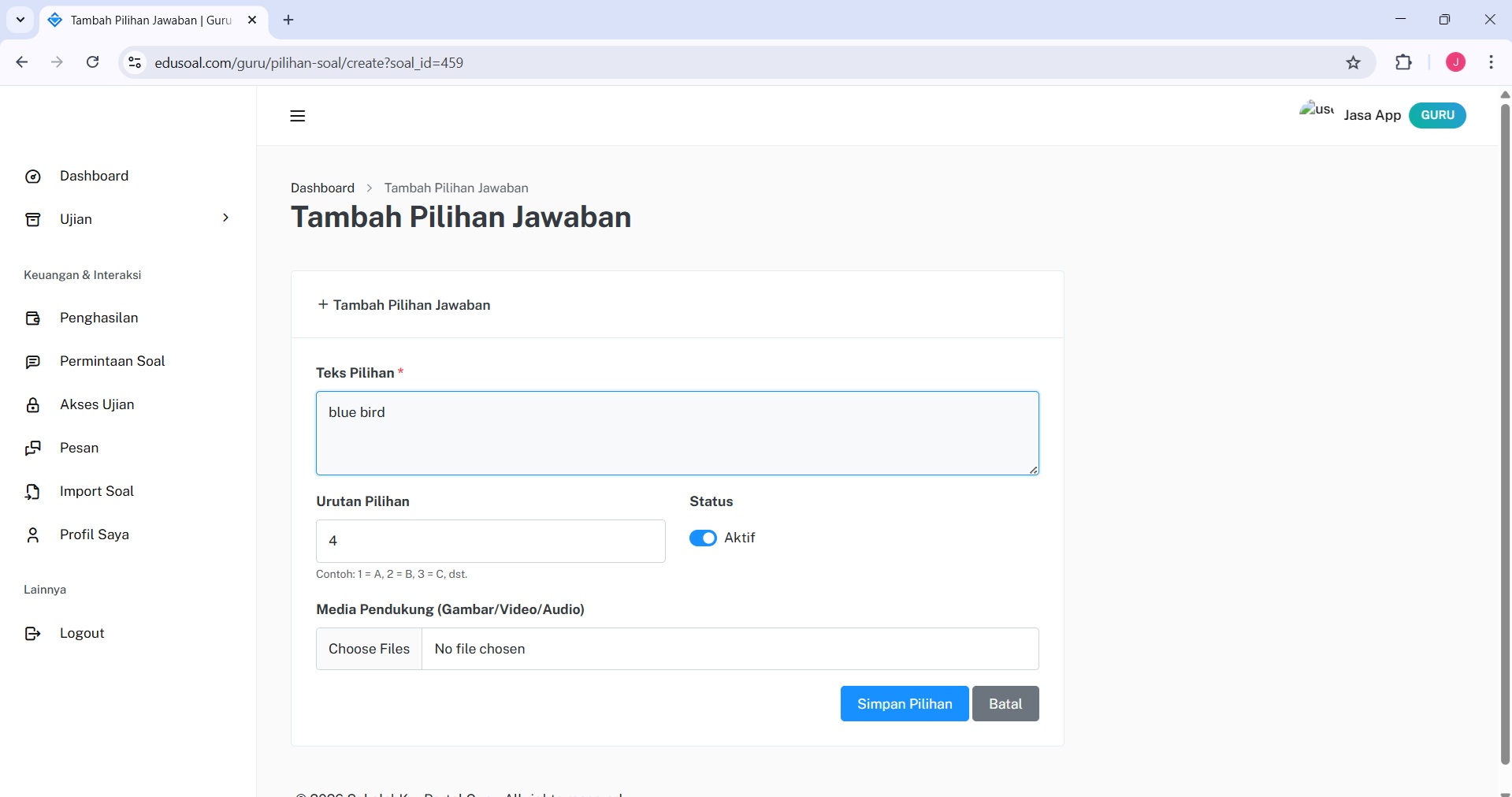Click Choose Files to upload media
Screen dimensions: 1512x797
[368, 648]
